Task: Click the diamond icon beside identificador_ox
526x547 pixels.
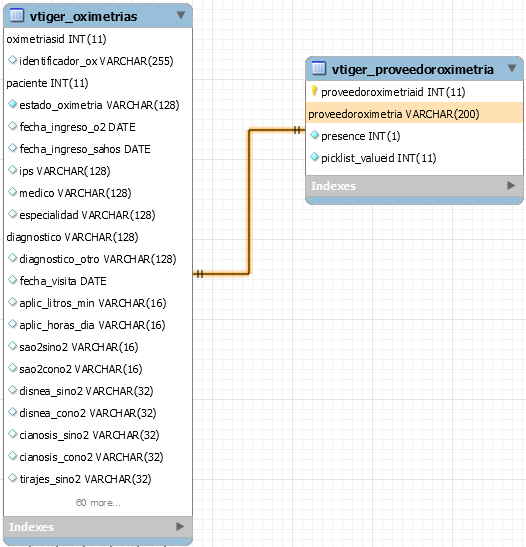Action: [12, 60]
